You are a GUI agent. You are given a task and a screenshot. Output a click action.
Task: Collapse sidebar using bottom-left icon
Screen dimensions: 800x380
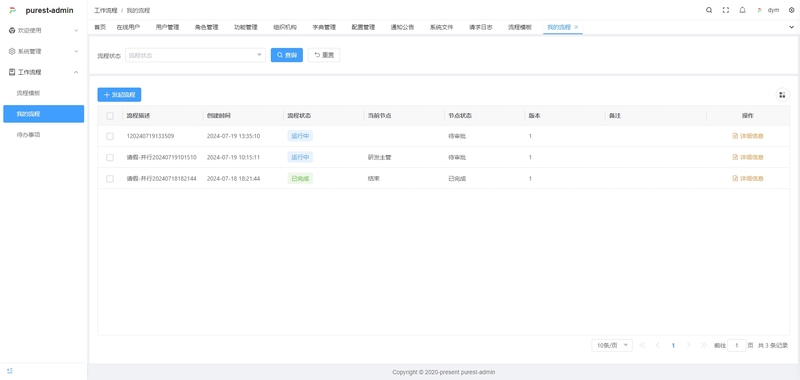click(x=10, y=371)
